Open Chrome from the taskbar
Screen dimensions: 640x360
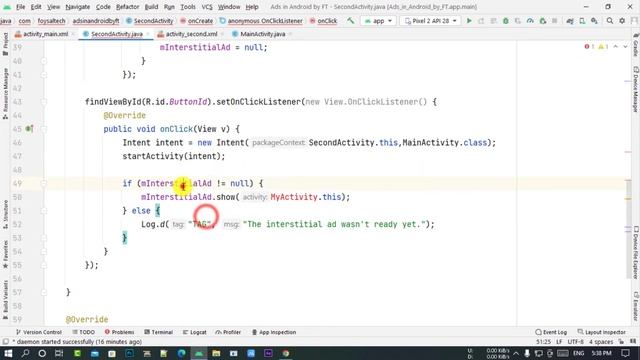[x=286, y=353]
